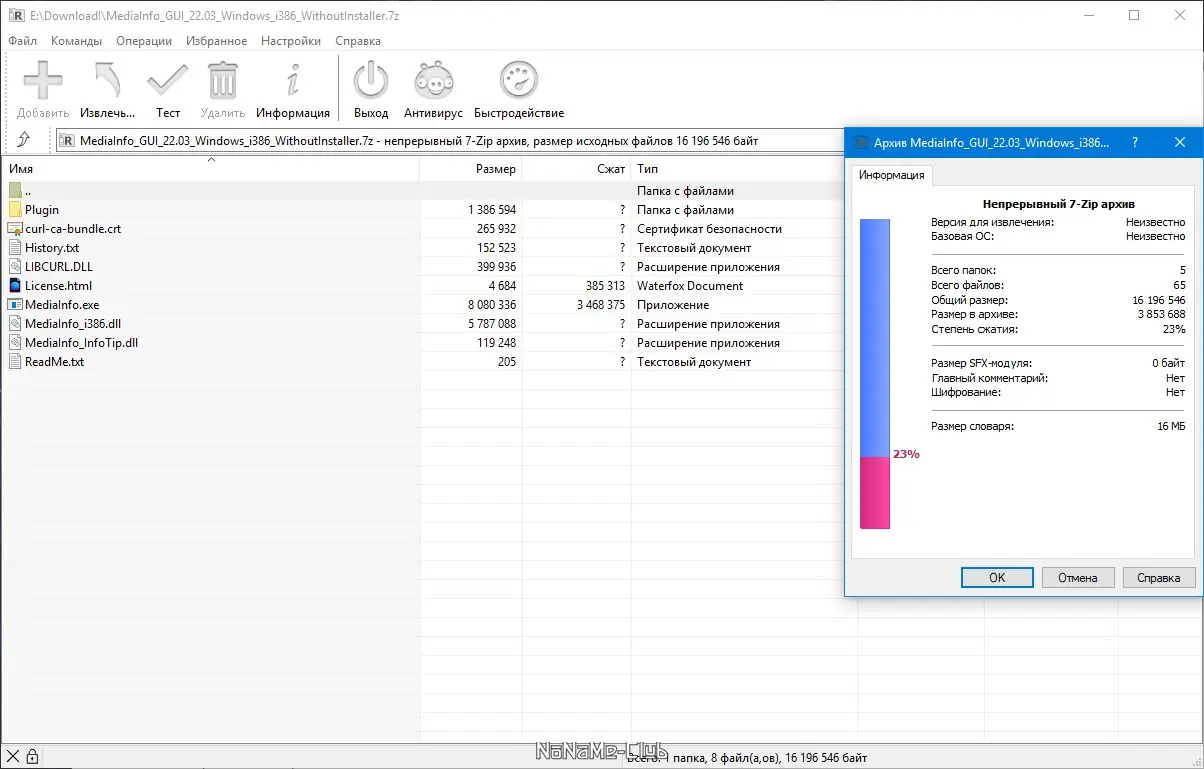Select file name MediaInfo_i386.dll
The height and width of the screenshot is (769, 1204).
73,324
